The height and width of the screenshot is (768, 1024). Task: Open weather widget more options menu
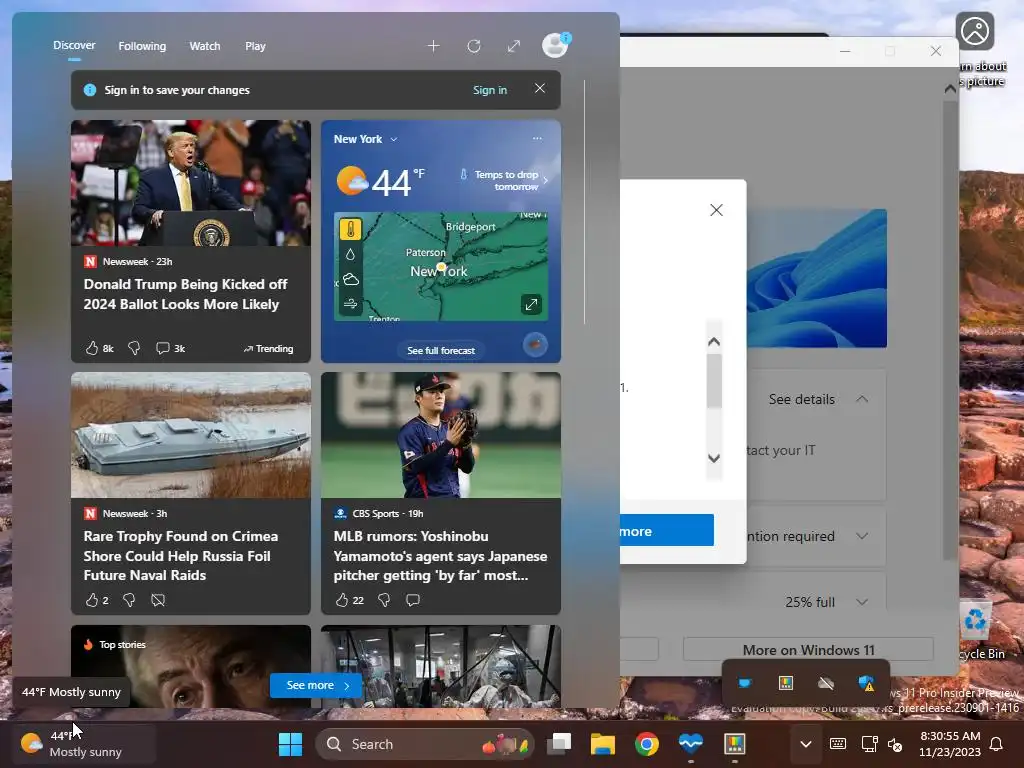(537, 138)
